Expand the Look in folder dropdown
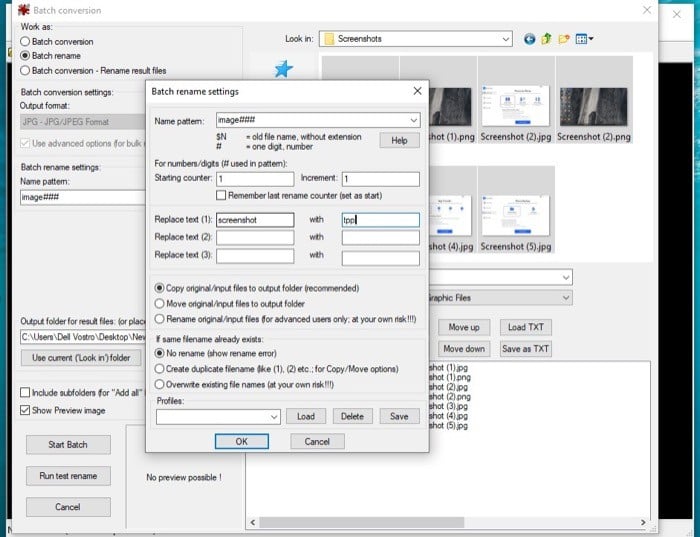 tap(506, 39)
